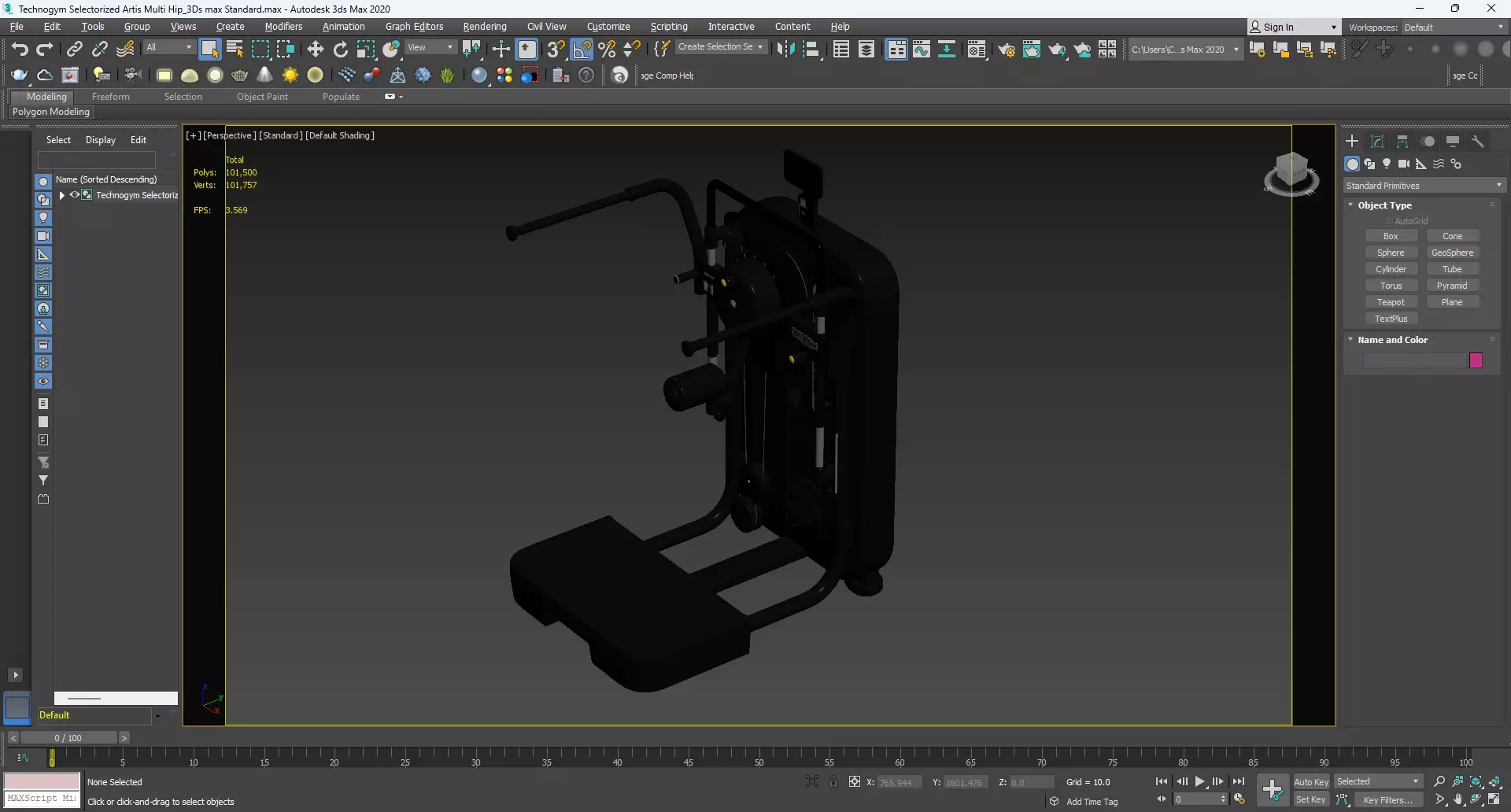This screenshot has width=1511, height=812.
Task: Open Select by Name dialog
Action: pyautogui.click(x=235, y=49)
